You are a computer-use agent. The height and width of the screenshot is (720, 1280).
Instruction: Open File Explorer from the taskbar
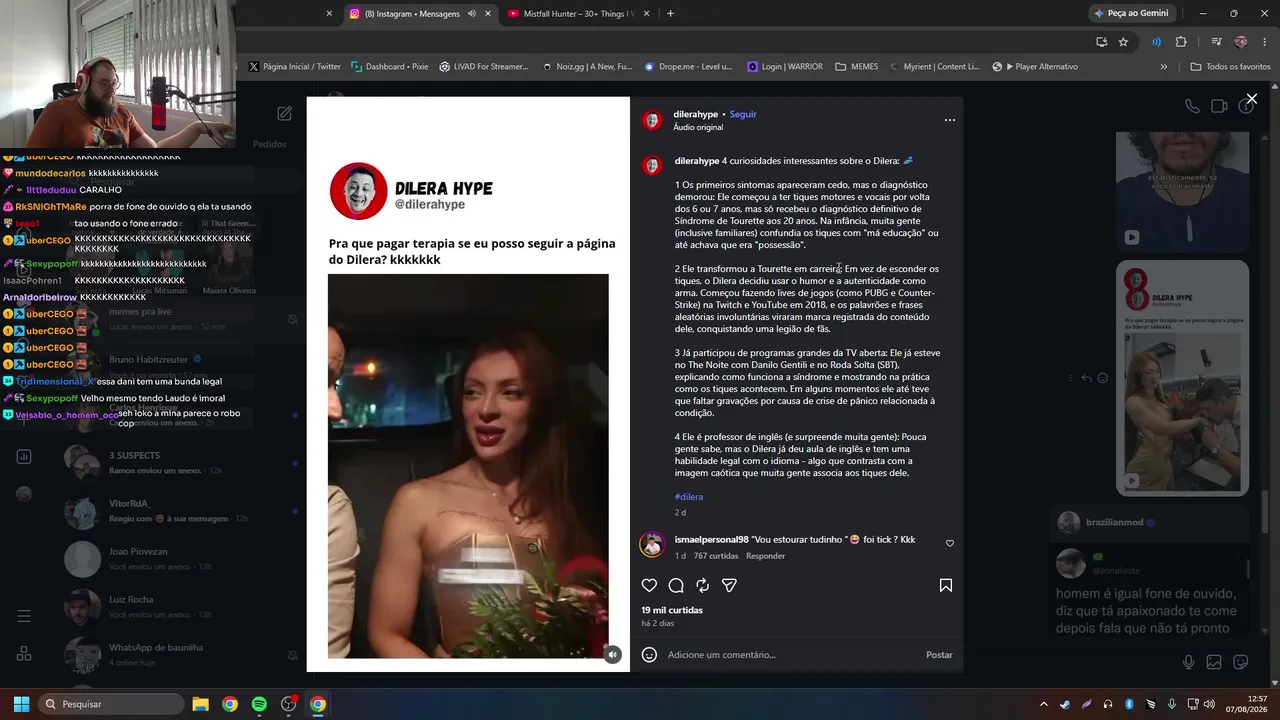click(x=200, y=704)
